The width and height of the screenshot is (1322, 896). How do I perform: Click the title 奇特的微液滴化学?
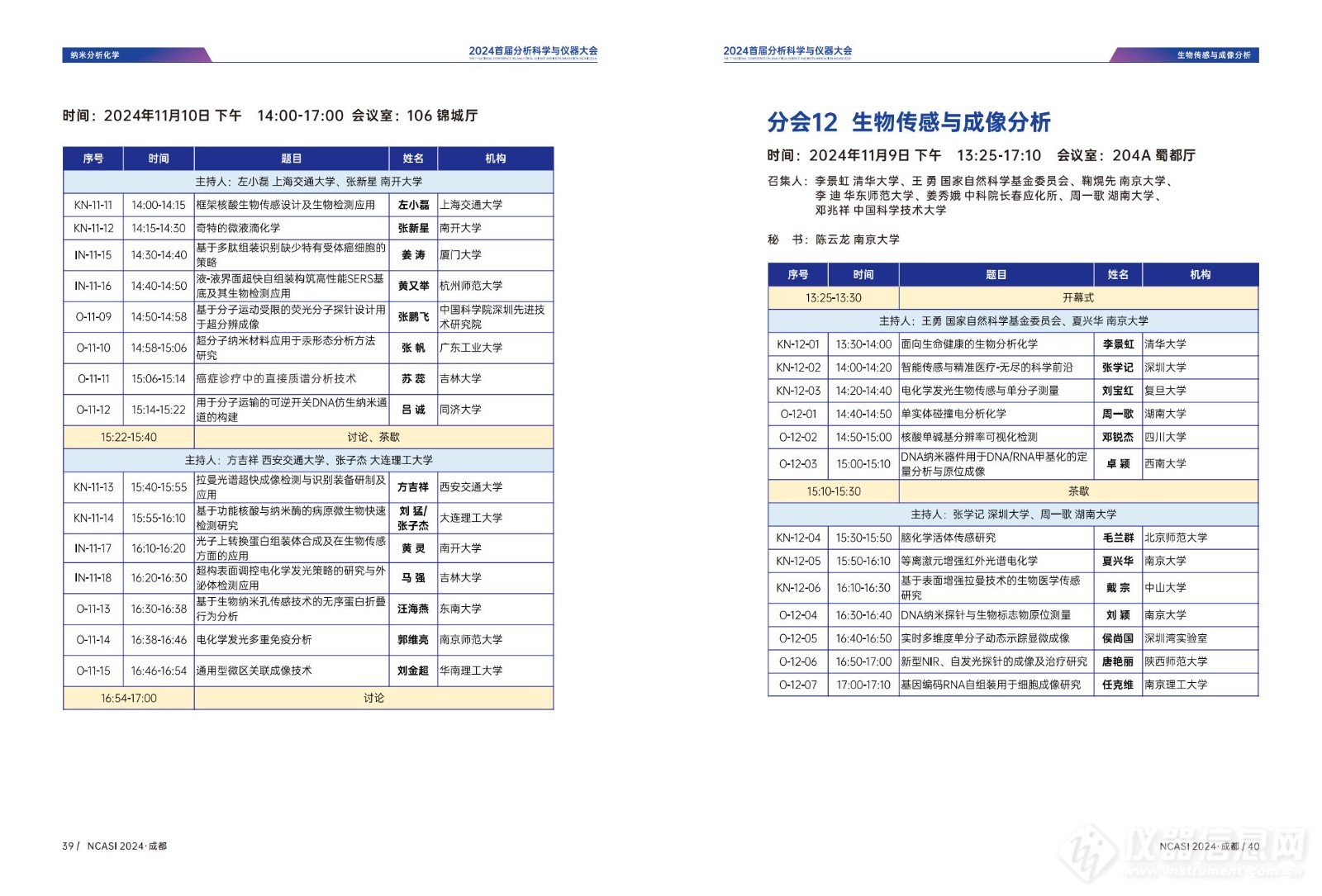238,228
